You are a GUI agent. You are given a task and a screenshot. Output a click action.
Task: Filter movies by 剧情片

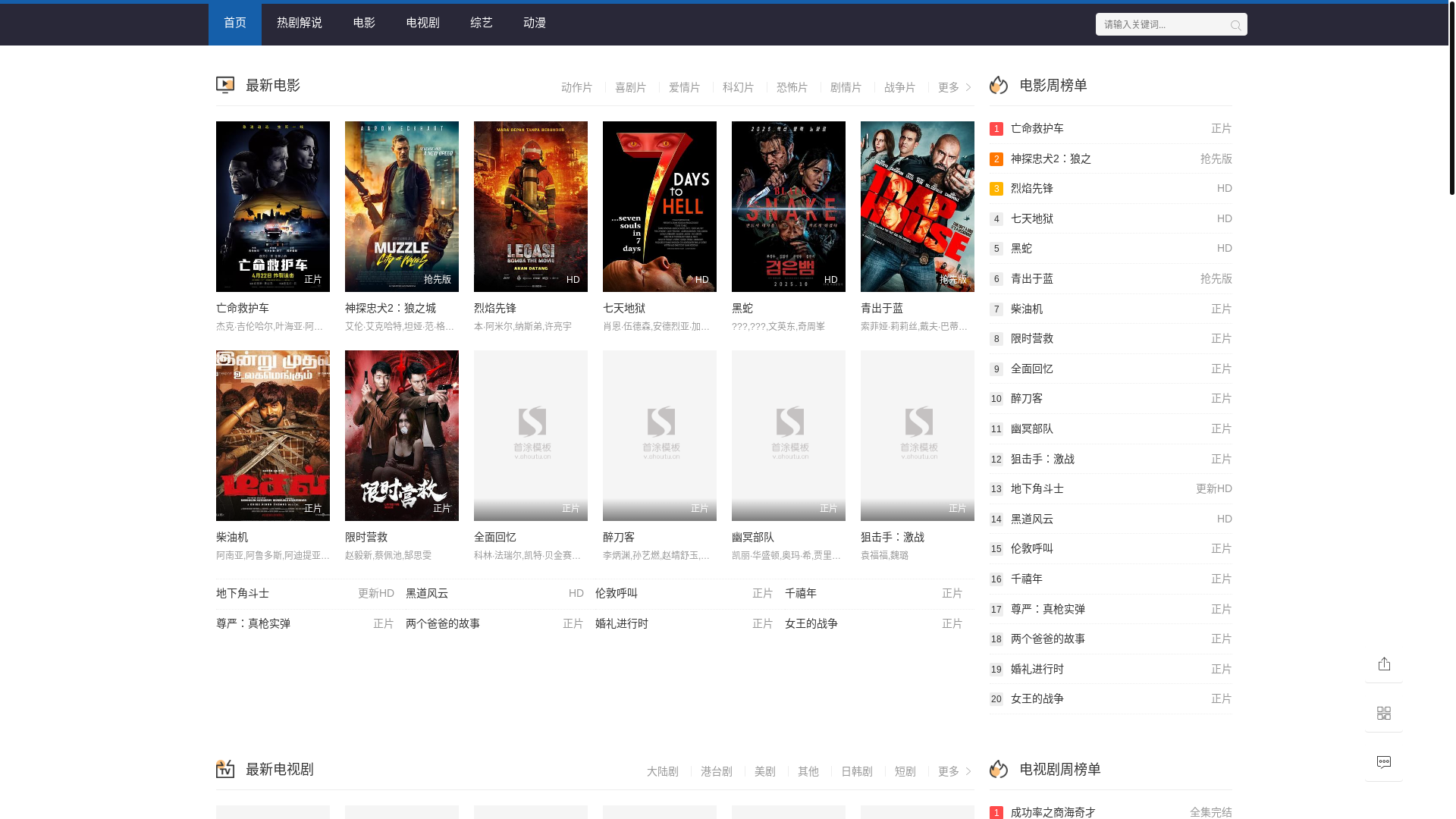coord(846,87)
